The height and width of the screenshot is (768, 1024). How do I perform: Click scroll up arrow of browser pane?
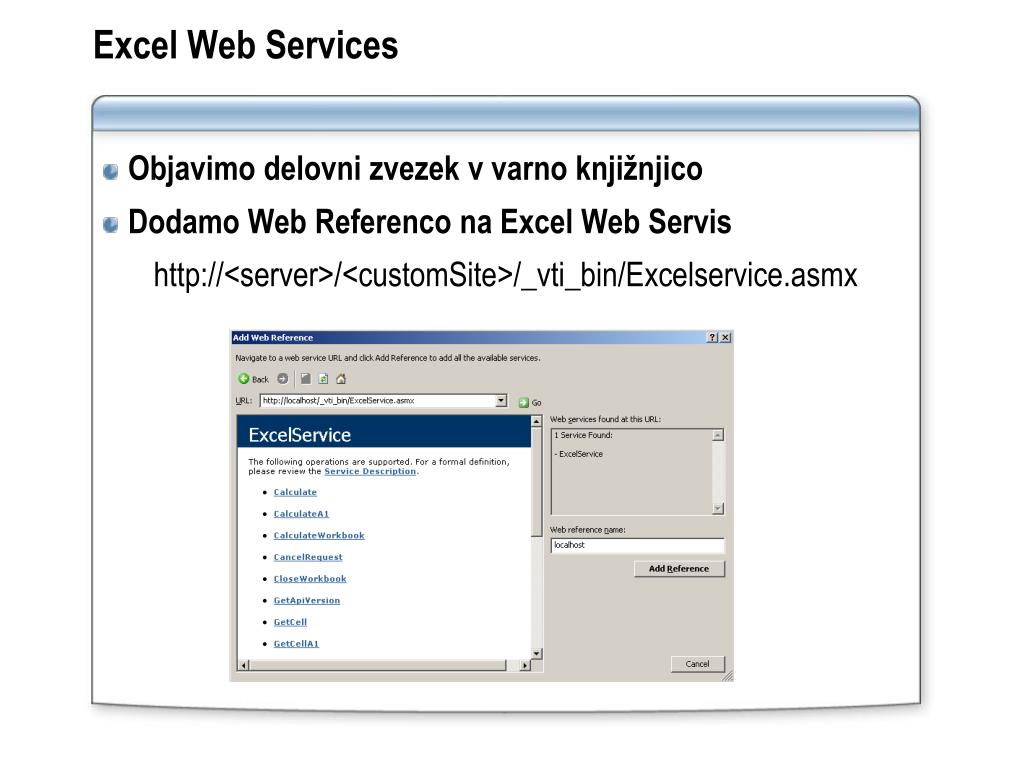pos(537,421)
